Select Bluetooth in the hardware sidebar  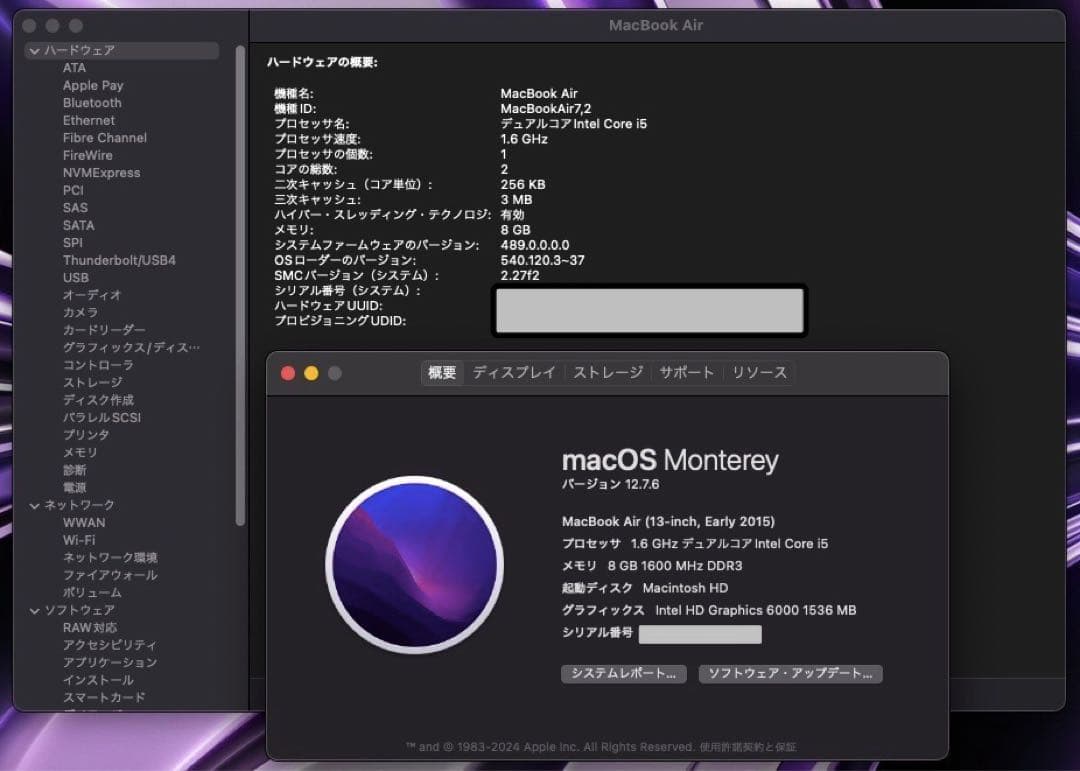[x=92, y=102]
